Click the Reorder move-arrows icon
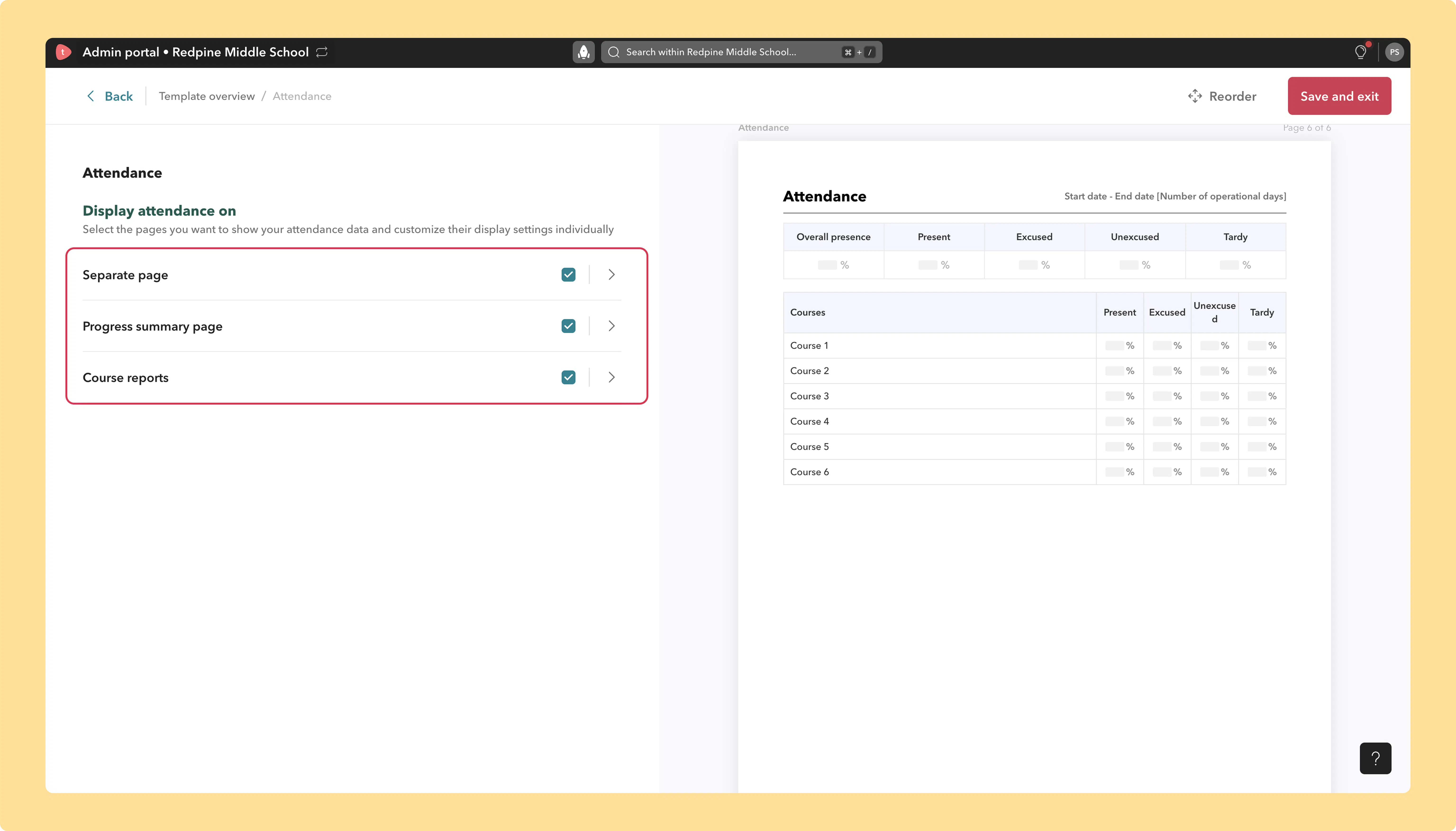Viewport: 1456px width, 831px height. click(1195, 96)
